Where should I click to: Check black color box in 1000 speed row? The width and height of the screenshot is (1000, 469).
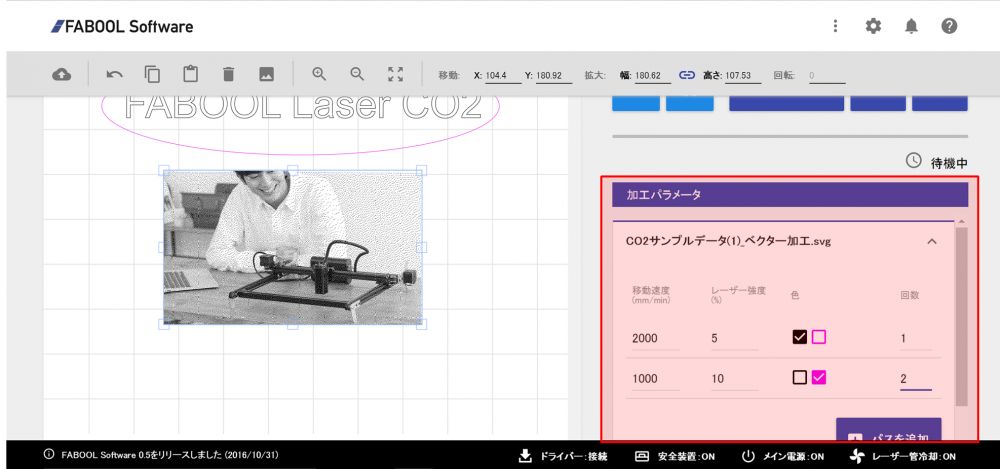pyautogui.click(x=800, y=378)
